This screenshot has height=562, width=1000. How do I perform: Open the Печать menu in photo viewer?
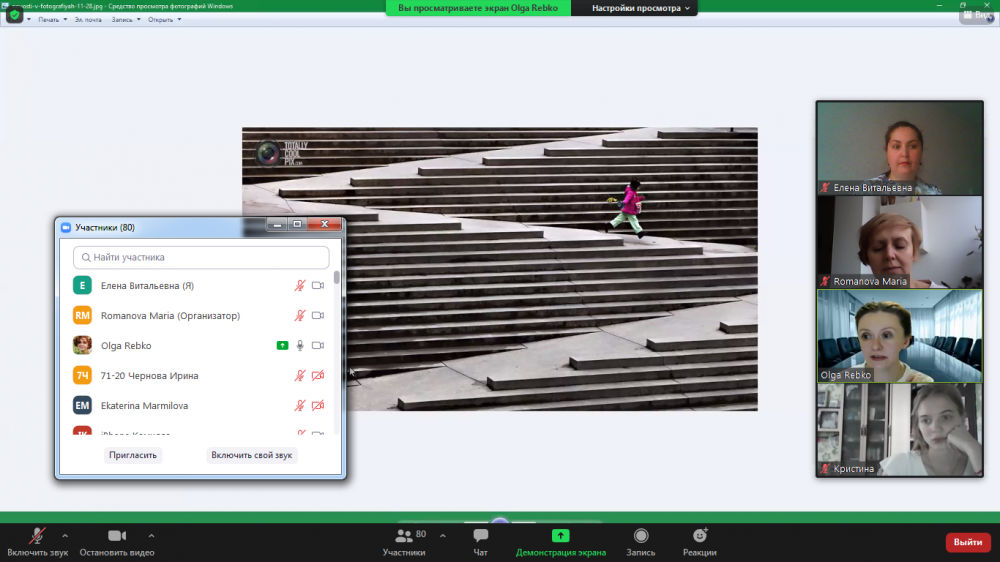50,19
